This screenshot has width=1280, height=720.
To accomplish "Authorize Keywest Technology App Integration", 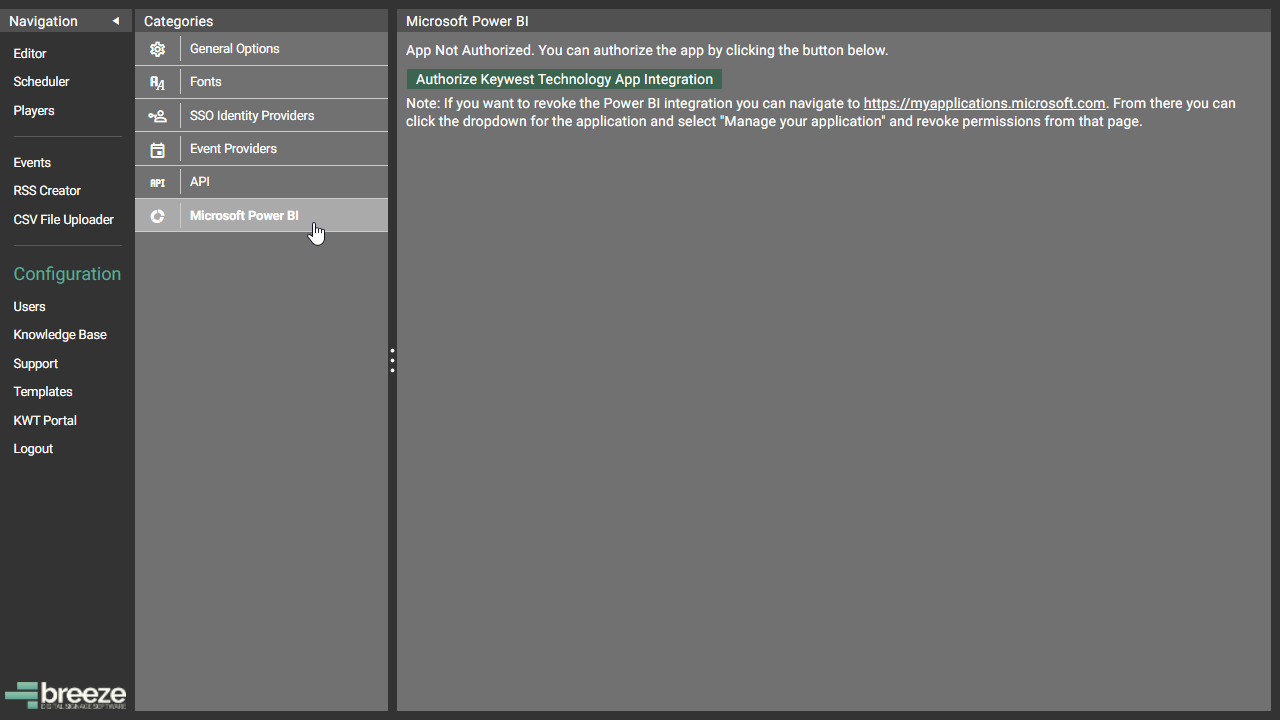I will pyautogui.click(x=564, y=79).
